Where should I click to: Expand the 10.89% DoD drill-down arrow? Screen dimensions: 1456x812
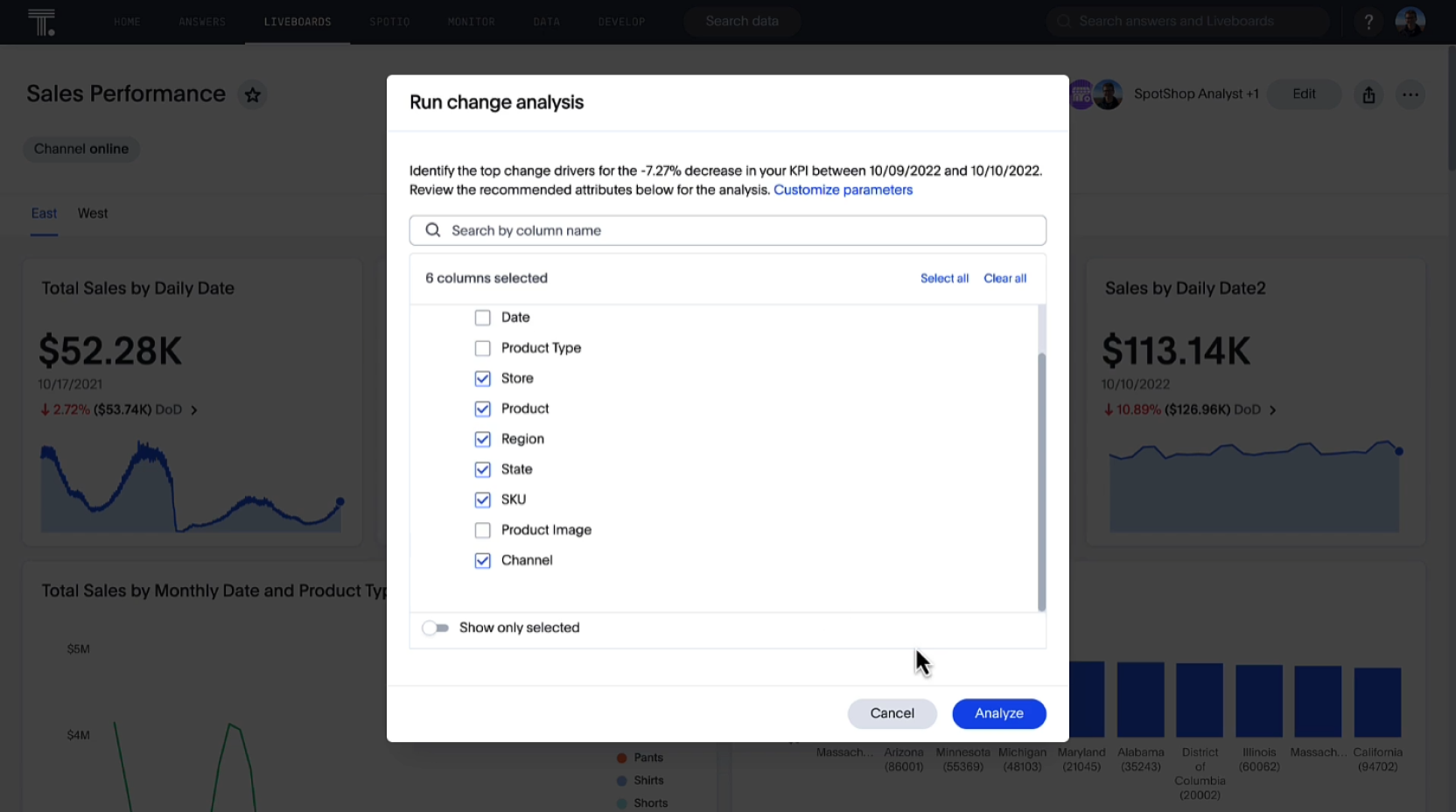click(1273, 409)
